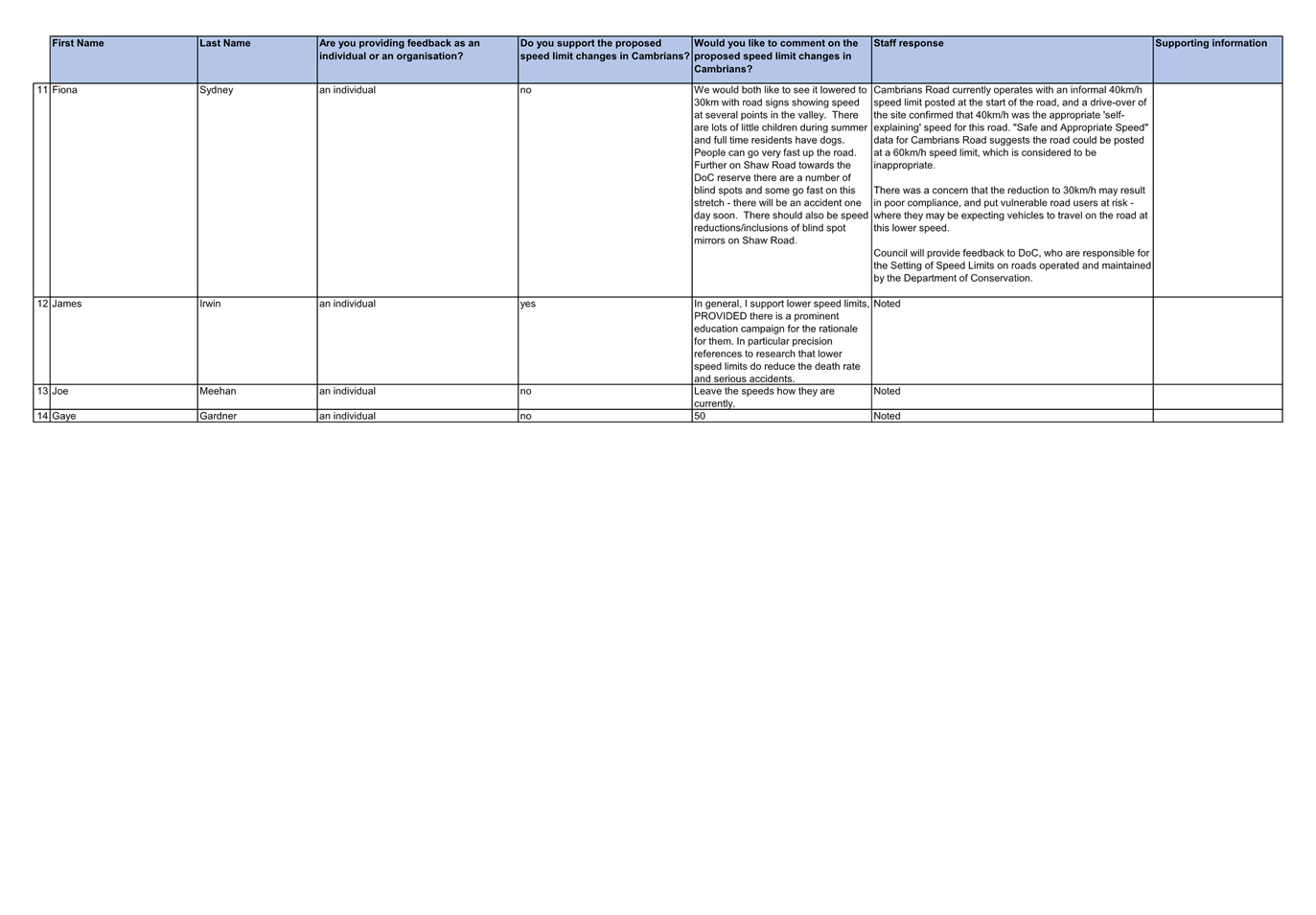Click the 'Do you support' header cell
The height and width of the screenshot is (915, 1316).
605,59
